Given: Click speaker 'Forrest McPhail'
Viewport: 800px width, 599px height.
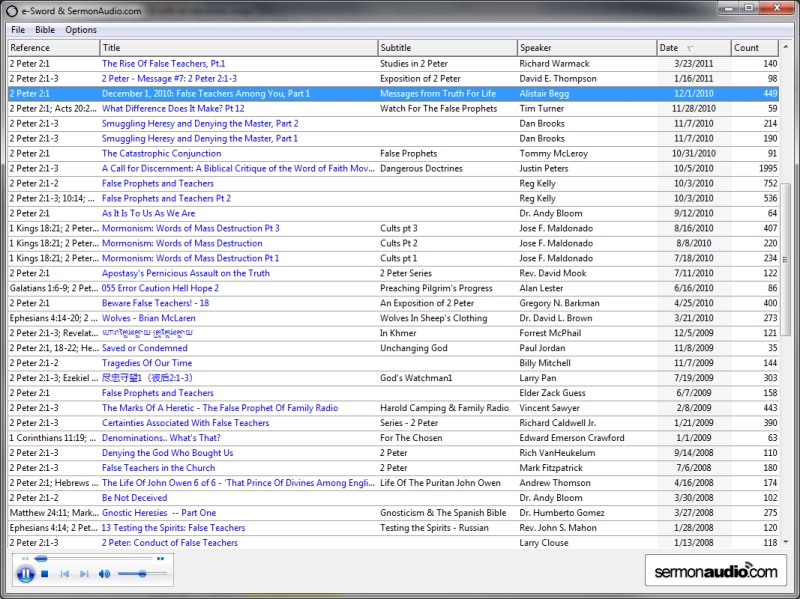Looking at the screenshot, I should [550, 333].
